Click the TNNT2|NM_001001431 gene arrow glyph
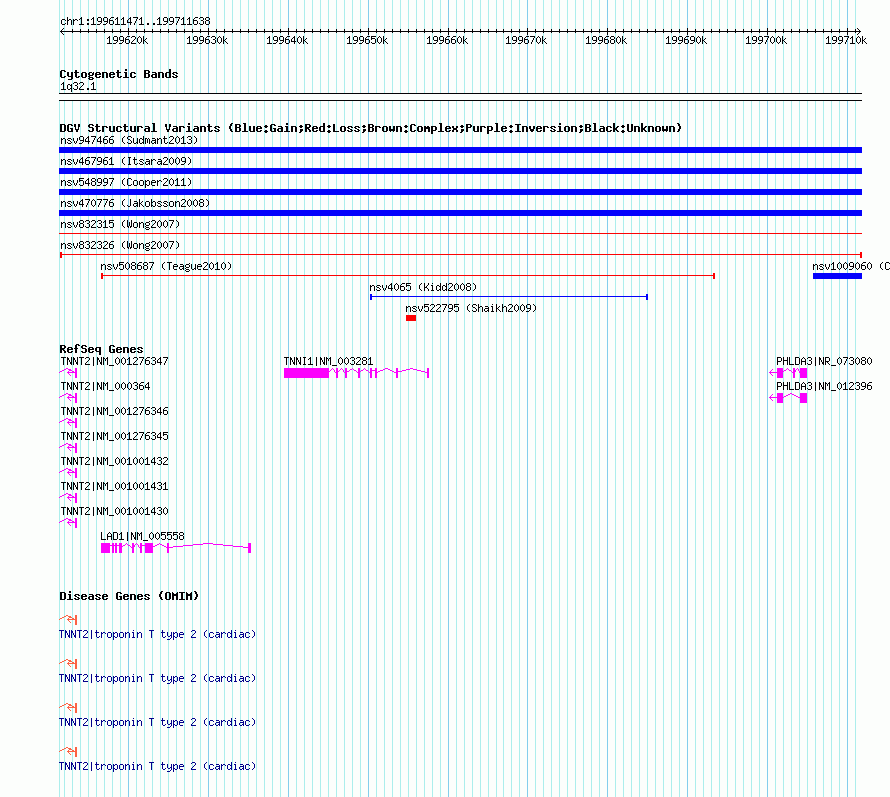This screenshot has width=890, height=797. pyautogui.click(x=68, y=498)
